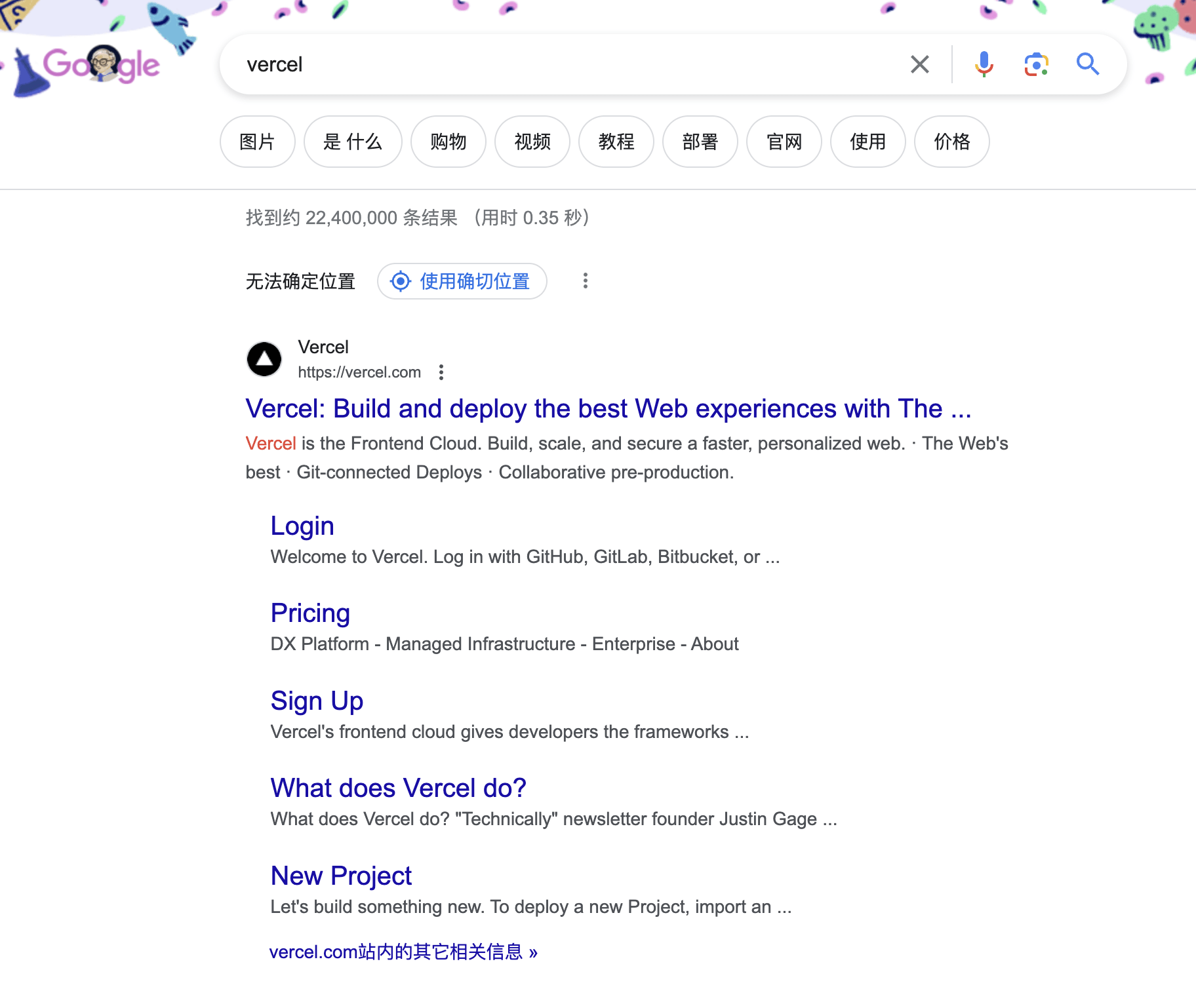1196x1008 pixels.
Task: Click the Vercel's frontend cloud gives developers text
Action: pos(509,732)
